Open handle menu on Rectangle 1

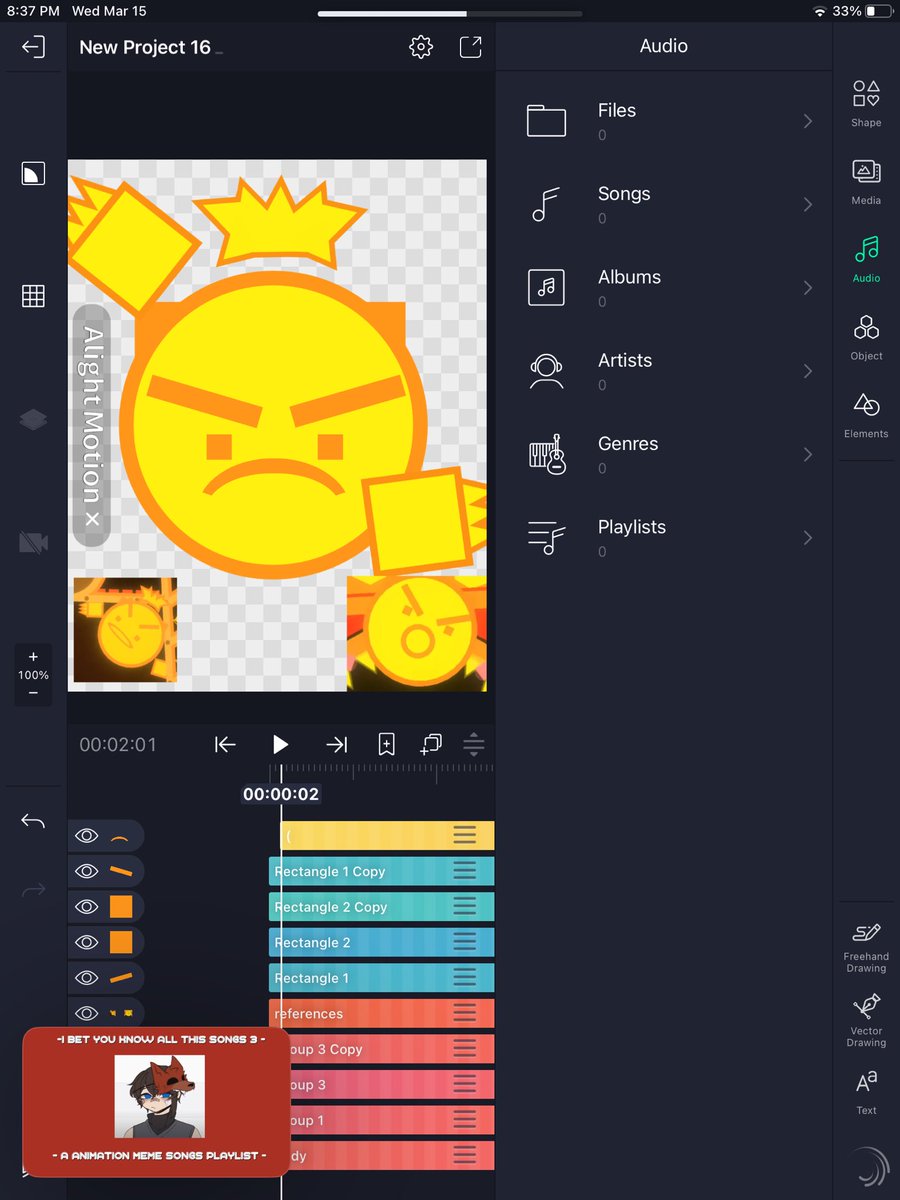pyautogui.click(x=464, y=978)
